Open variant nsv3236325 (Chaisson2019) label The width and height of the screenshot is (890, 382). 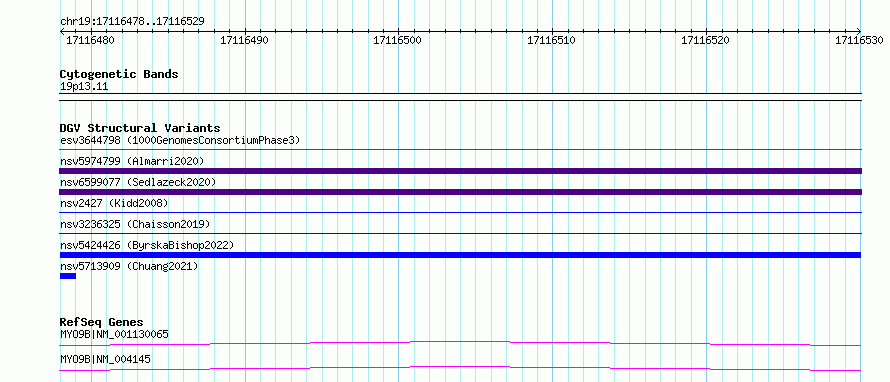click(135, 224)
